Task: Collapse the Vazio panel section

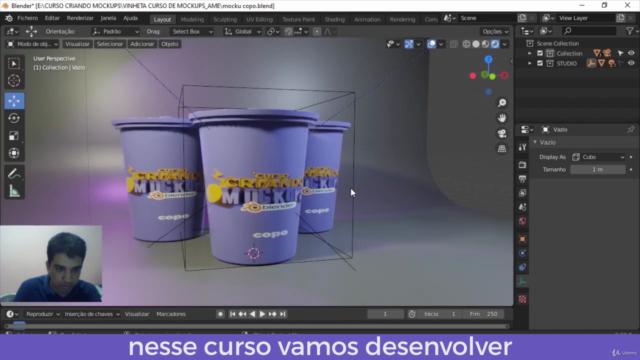Action: 535,142
